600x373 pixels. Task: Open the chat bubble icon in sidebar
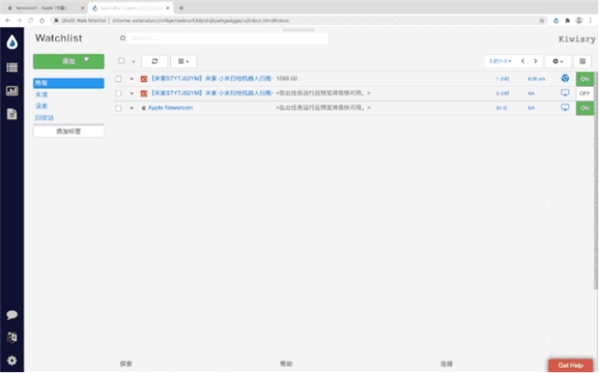click(12, 315)
